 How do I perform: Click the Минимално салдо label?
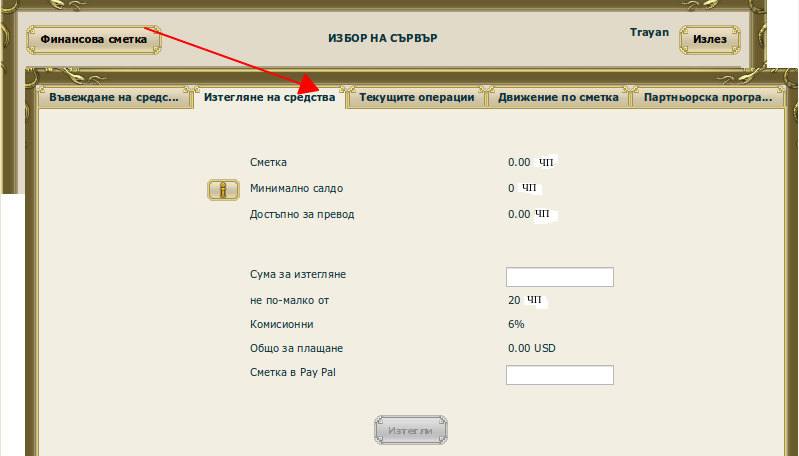click(296, 189)
